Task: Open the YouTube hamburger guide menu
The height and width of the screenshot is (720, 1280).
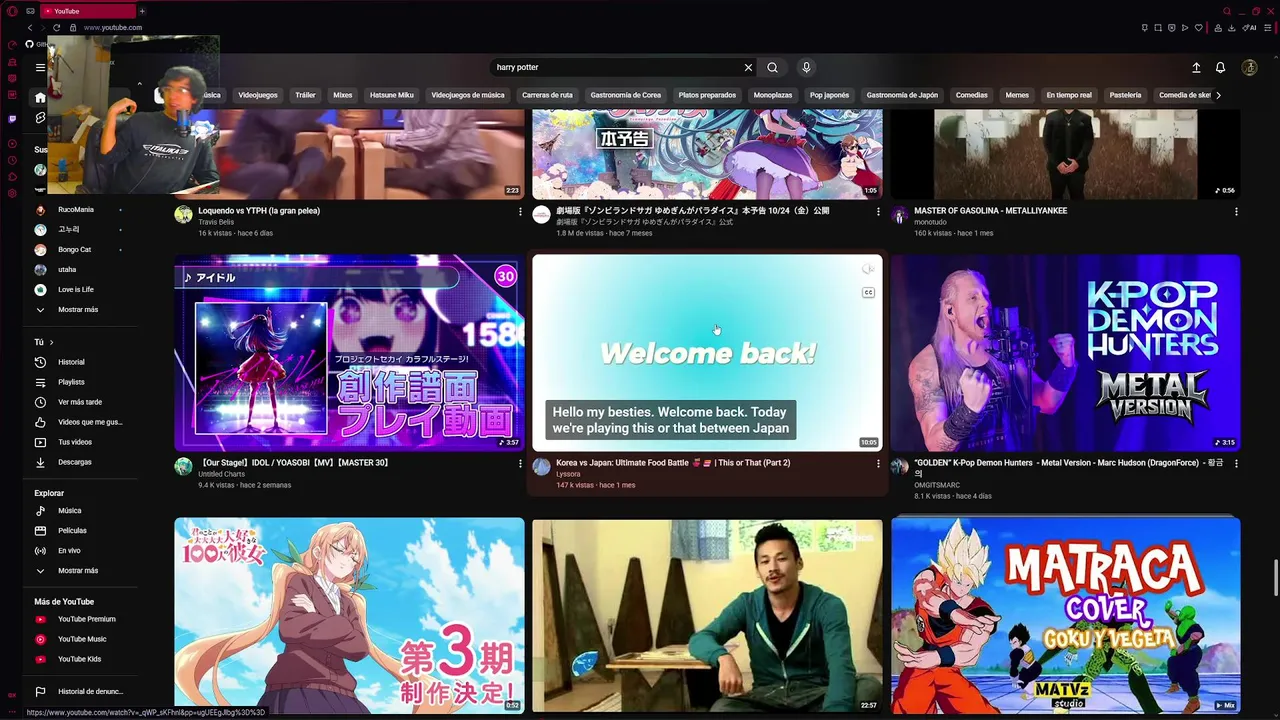Action: (x=40, y=67)
